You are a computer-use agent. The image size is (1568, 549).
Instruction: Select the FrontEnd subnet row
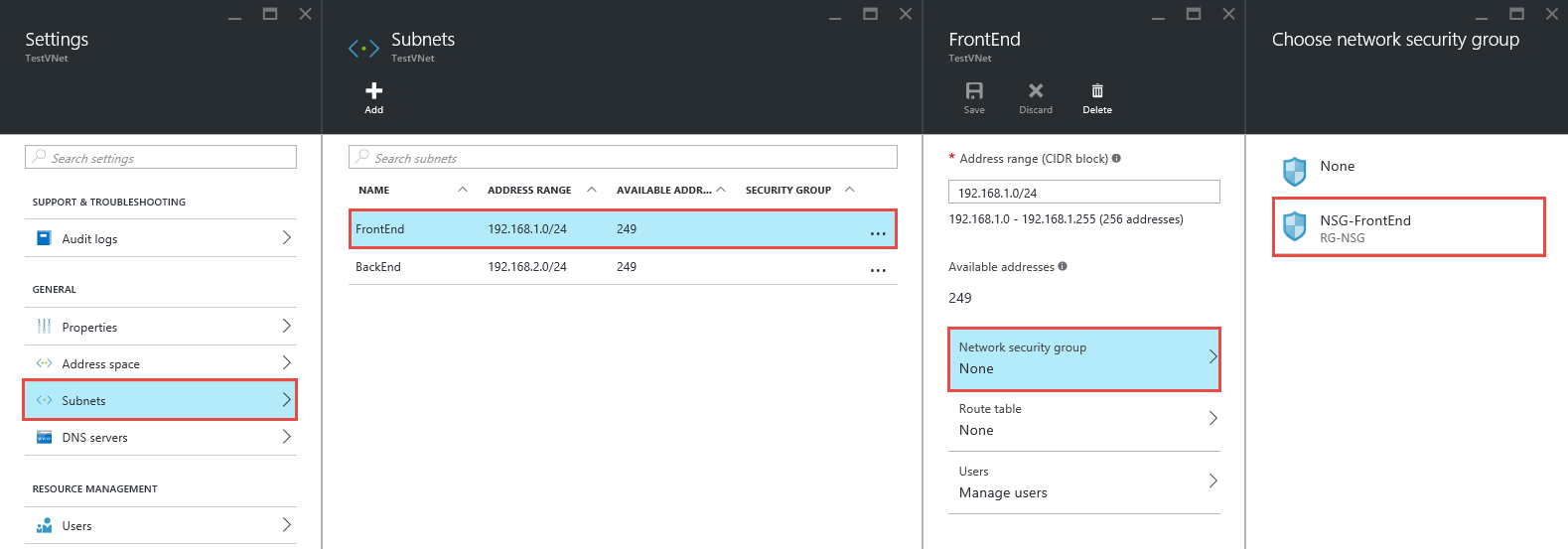pos(623,228)
